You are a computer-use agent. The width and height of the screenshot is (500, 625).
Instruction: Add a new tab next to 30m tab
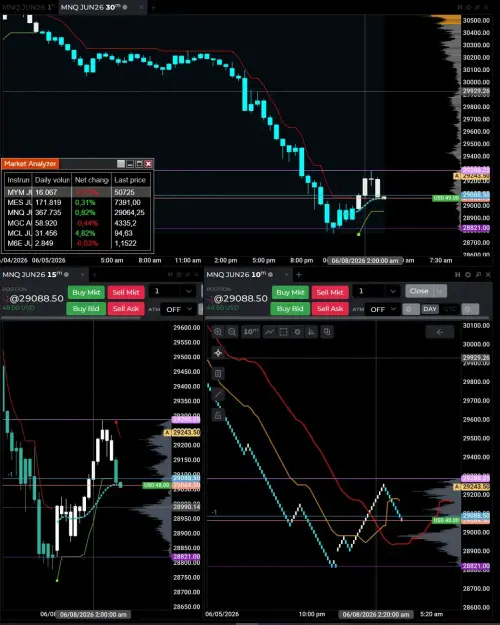(154, 7)
